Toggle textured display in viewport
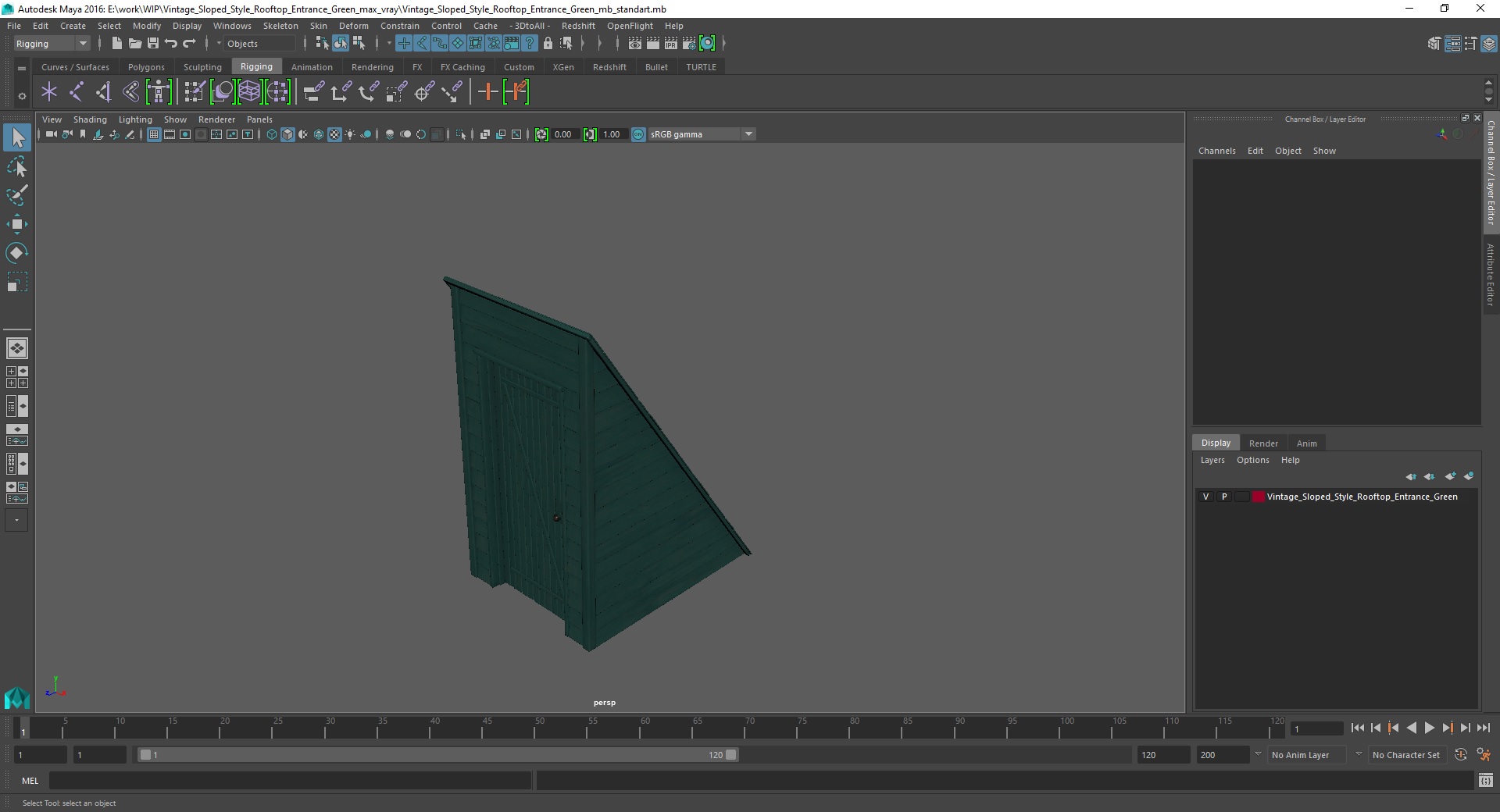The width and height of the screenshot is (1500, 812). point(334,134)
